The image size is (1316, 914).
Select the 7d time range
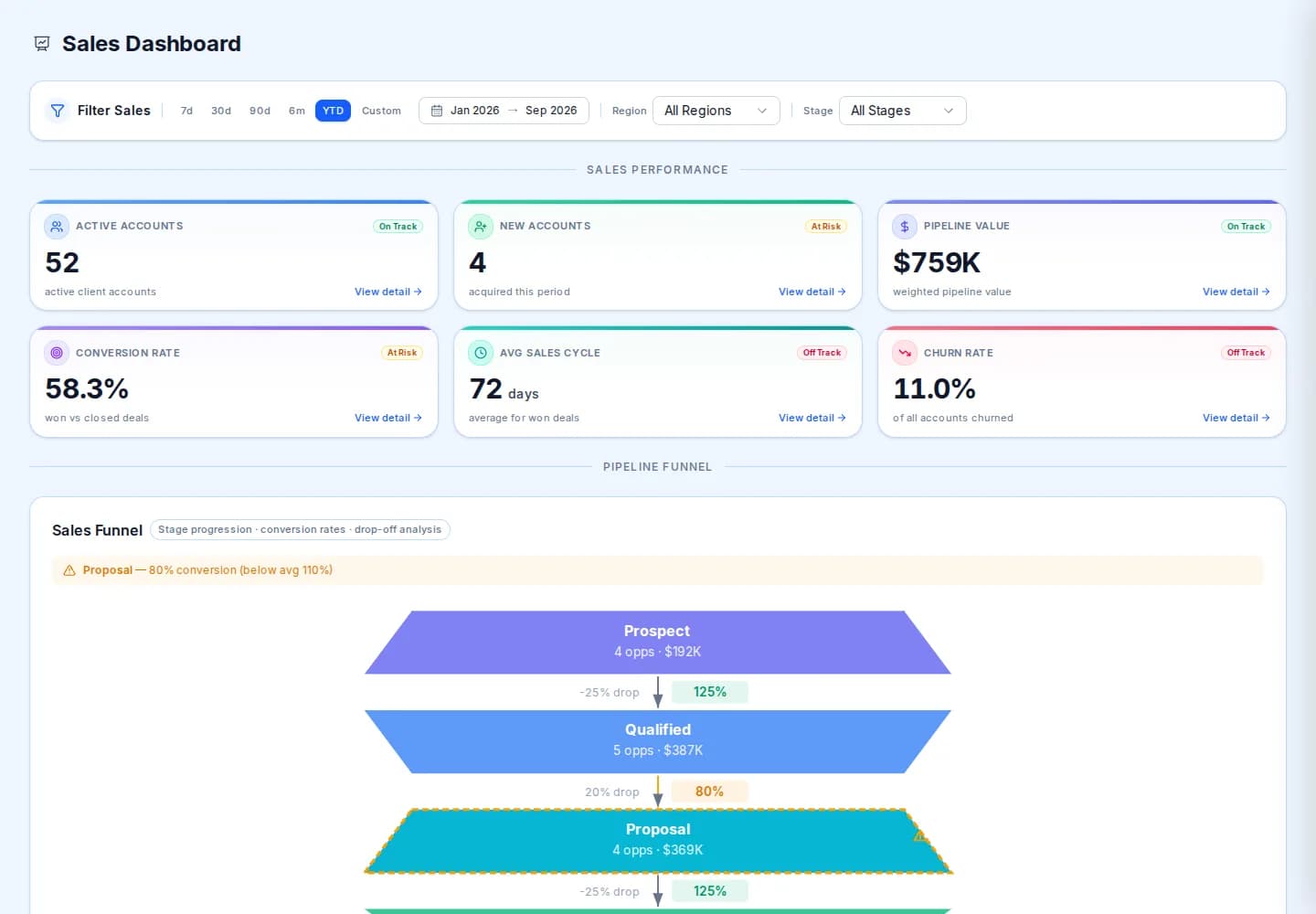pos(186,111)
